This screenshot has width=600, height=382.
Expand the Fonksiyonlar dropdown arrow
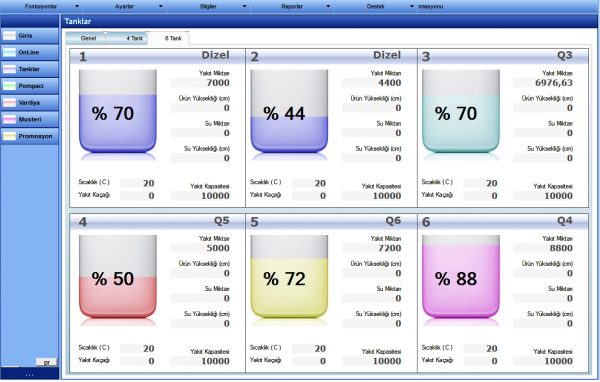coord(77,7)
